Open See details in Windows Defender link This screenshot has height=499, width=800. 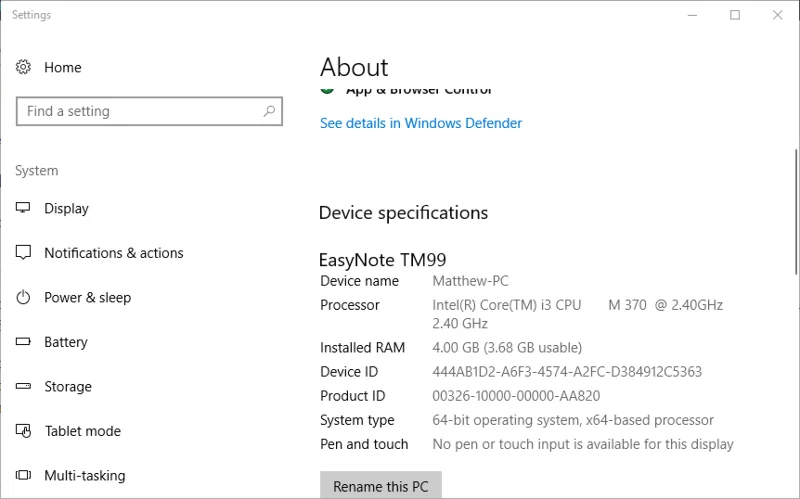(421, 123)
